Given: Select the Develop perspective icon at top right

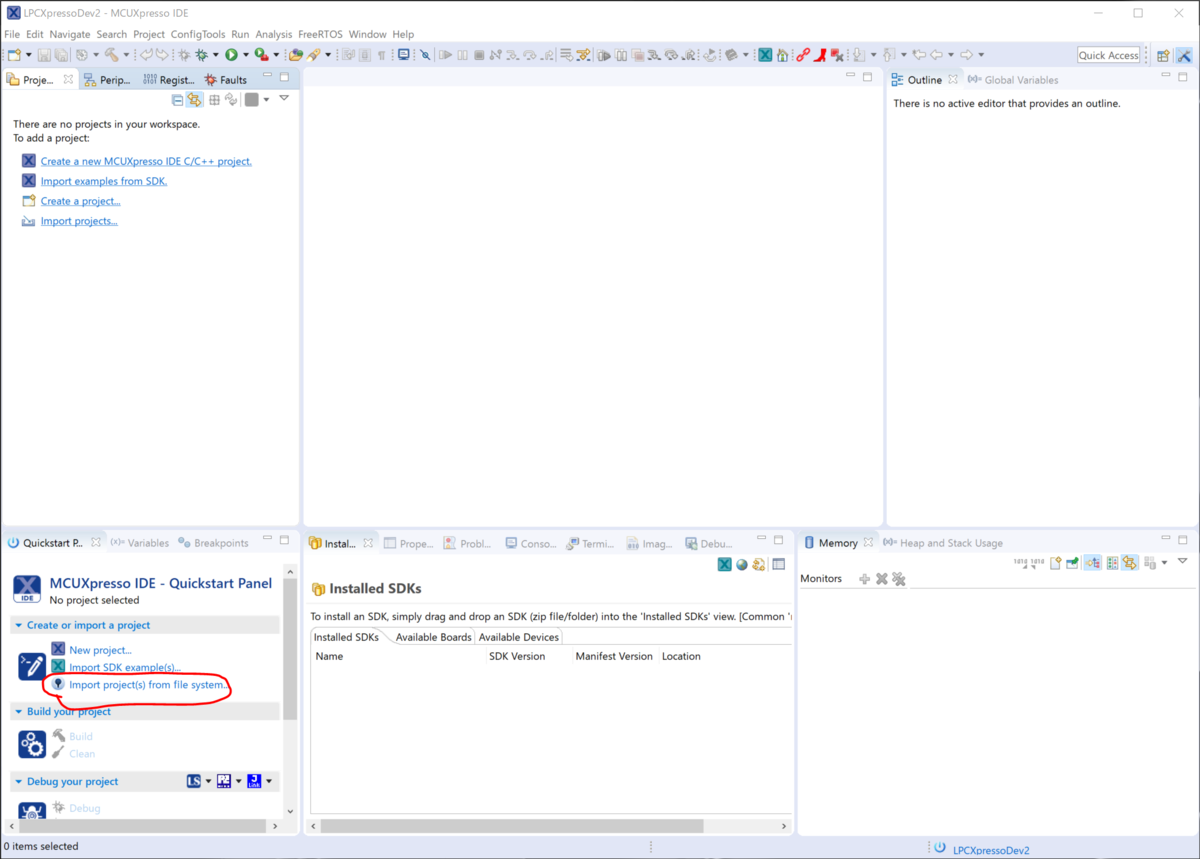Looking at the screenshot, I should 1183,55.
